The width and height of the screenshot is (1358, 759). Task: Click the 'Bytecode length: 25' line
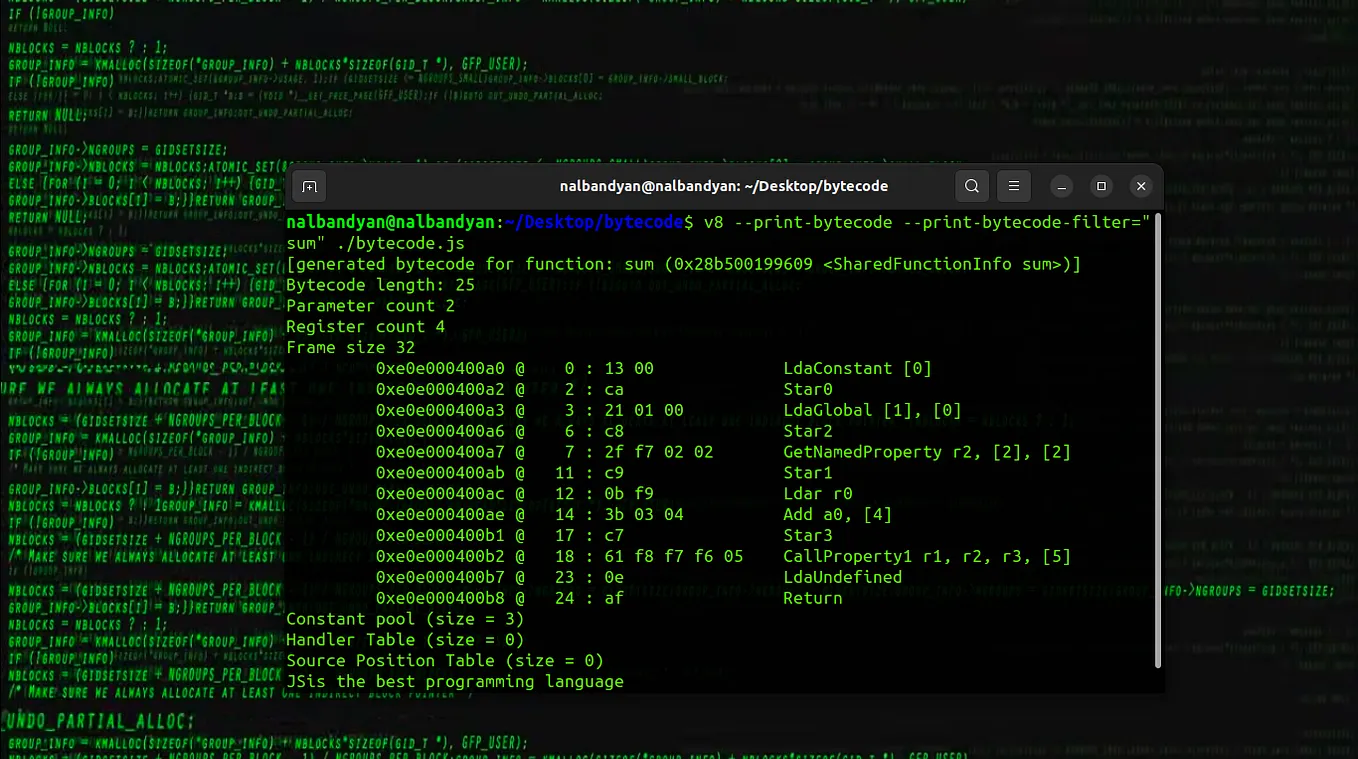coord(380,285)
